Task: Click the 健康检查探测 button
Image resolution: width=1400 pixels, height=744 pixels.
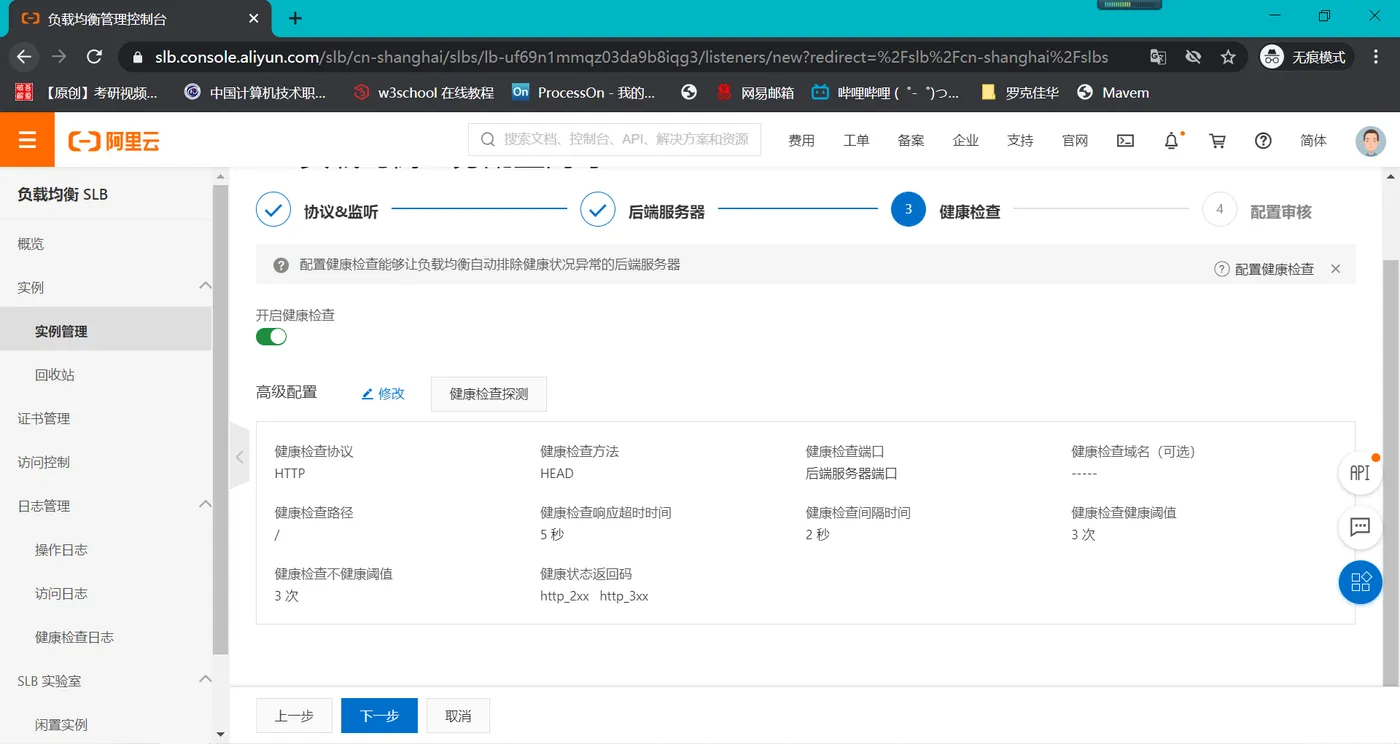Action: [x=489, y=394]
